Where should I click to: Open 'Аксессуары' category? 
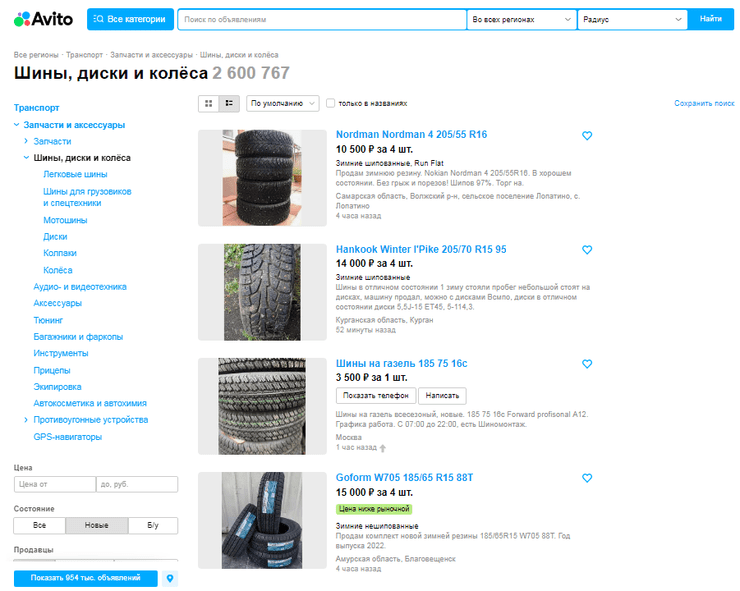pyautogui.click(x=58, y=303)
